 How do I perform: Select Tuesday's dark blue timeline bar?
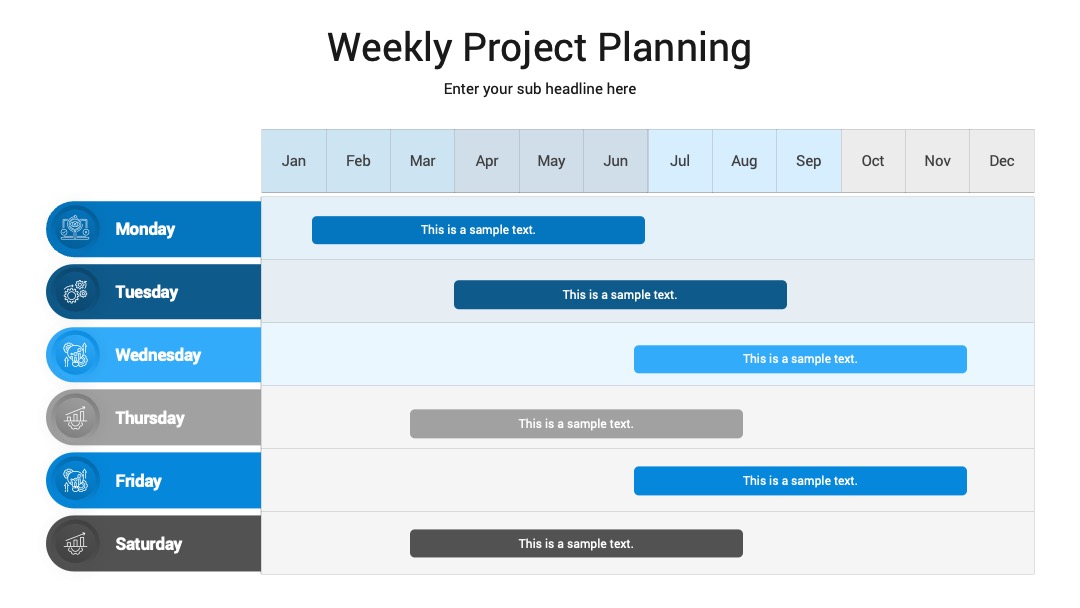coord(620,295)
